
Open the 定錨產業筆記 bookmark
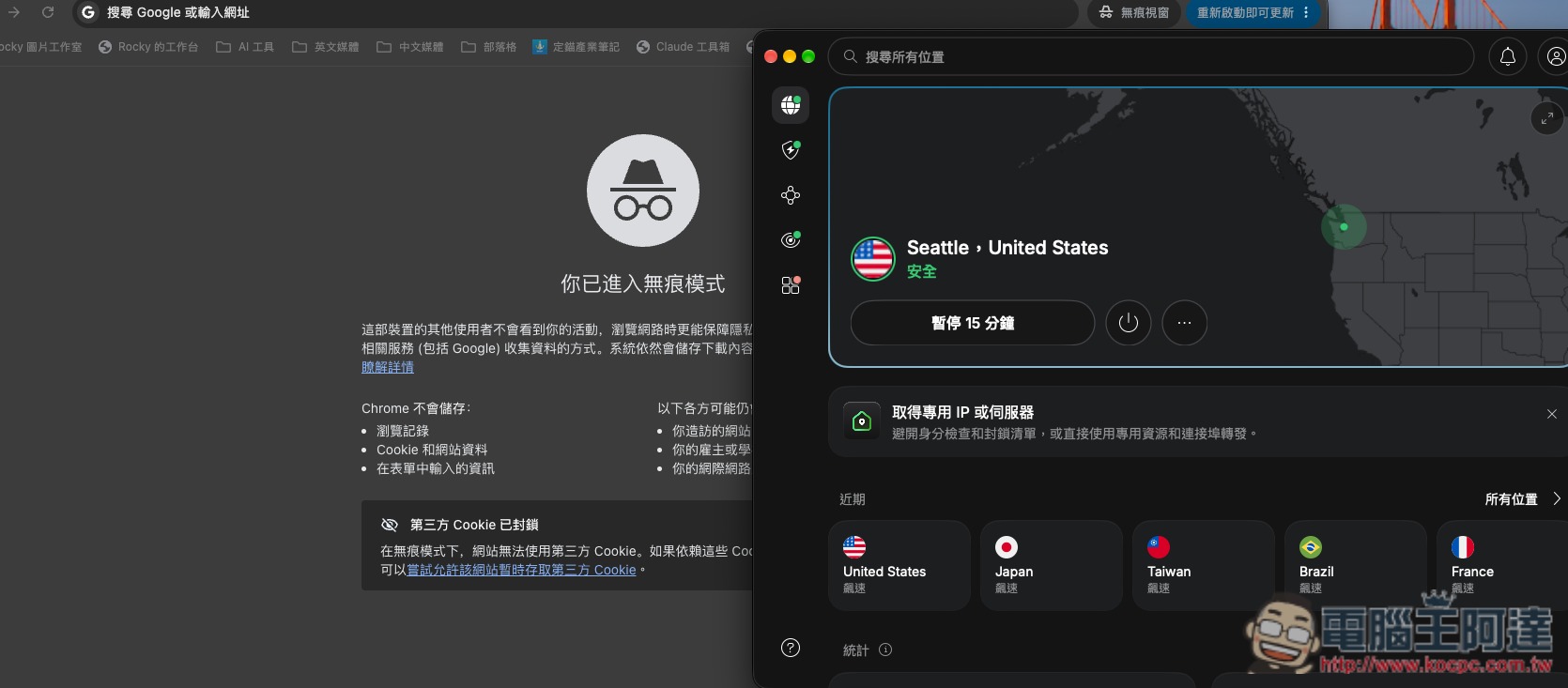(576, 47)
